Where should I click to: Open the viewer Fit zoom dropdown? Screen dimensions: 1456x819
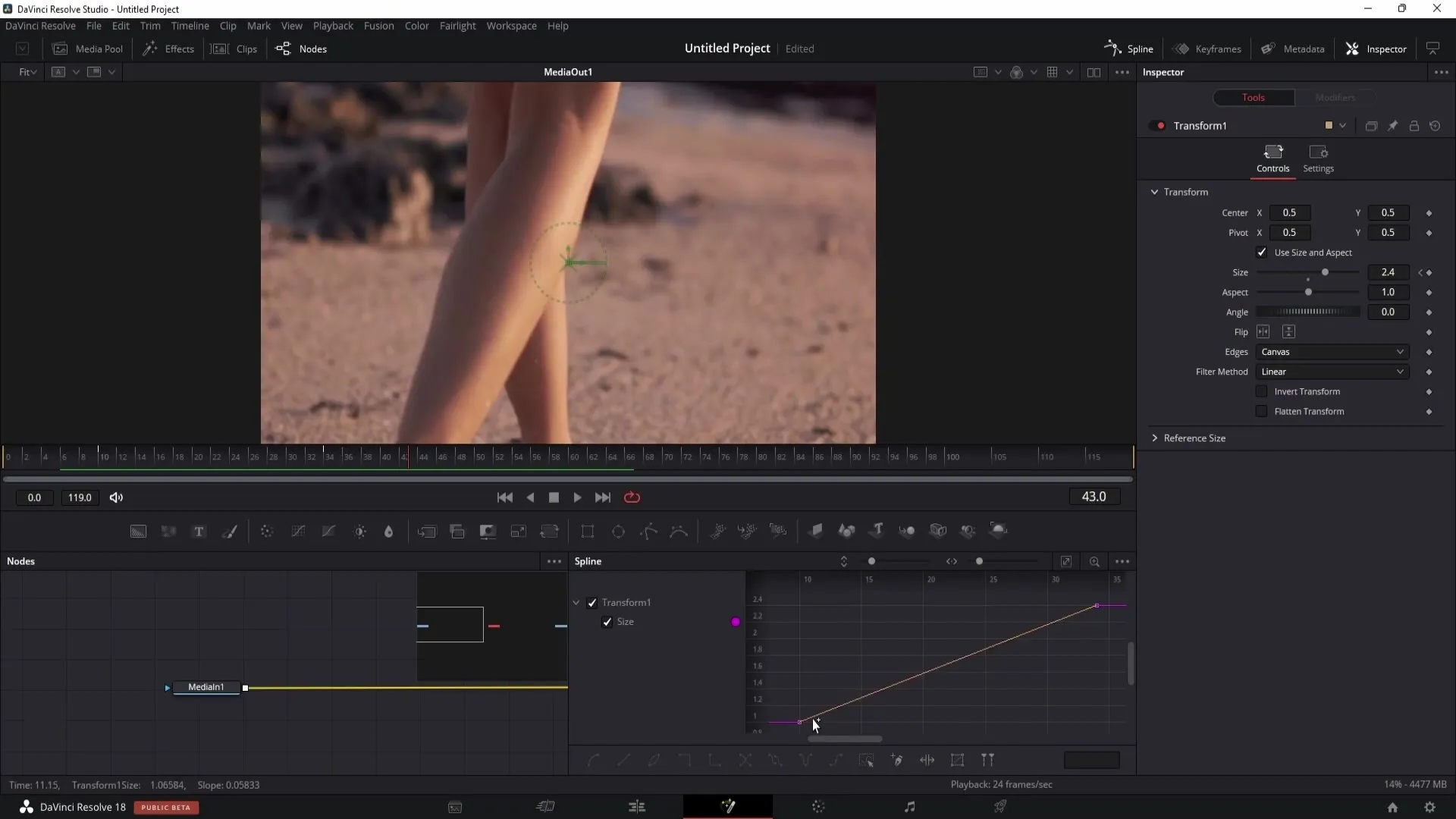point(27,72)
